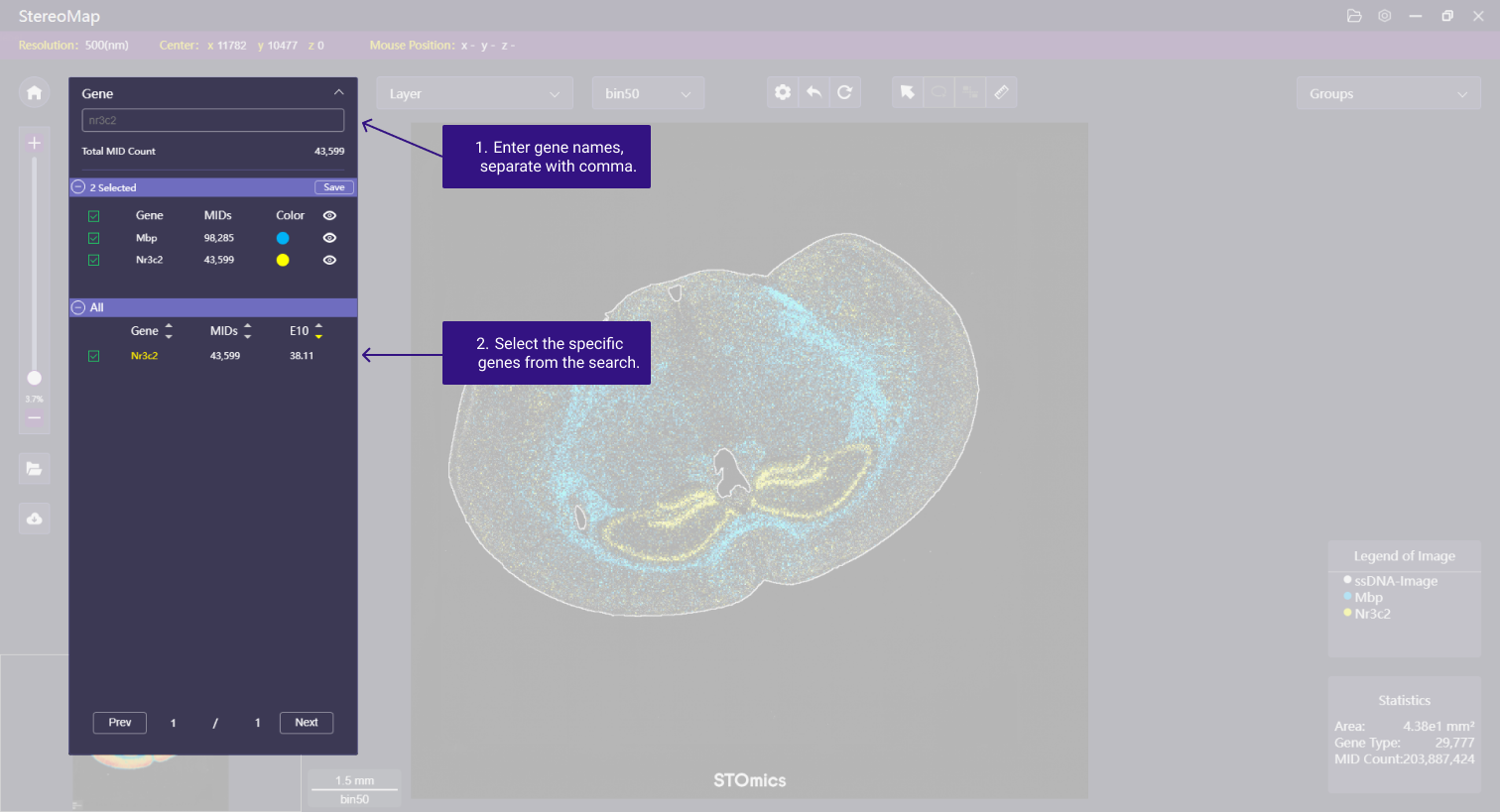Go to the Next page of genes
The width and height of the screenshot is (1500, 812).
pyautogui.click(x=307, y=723)
